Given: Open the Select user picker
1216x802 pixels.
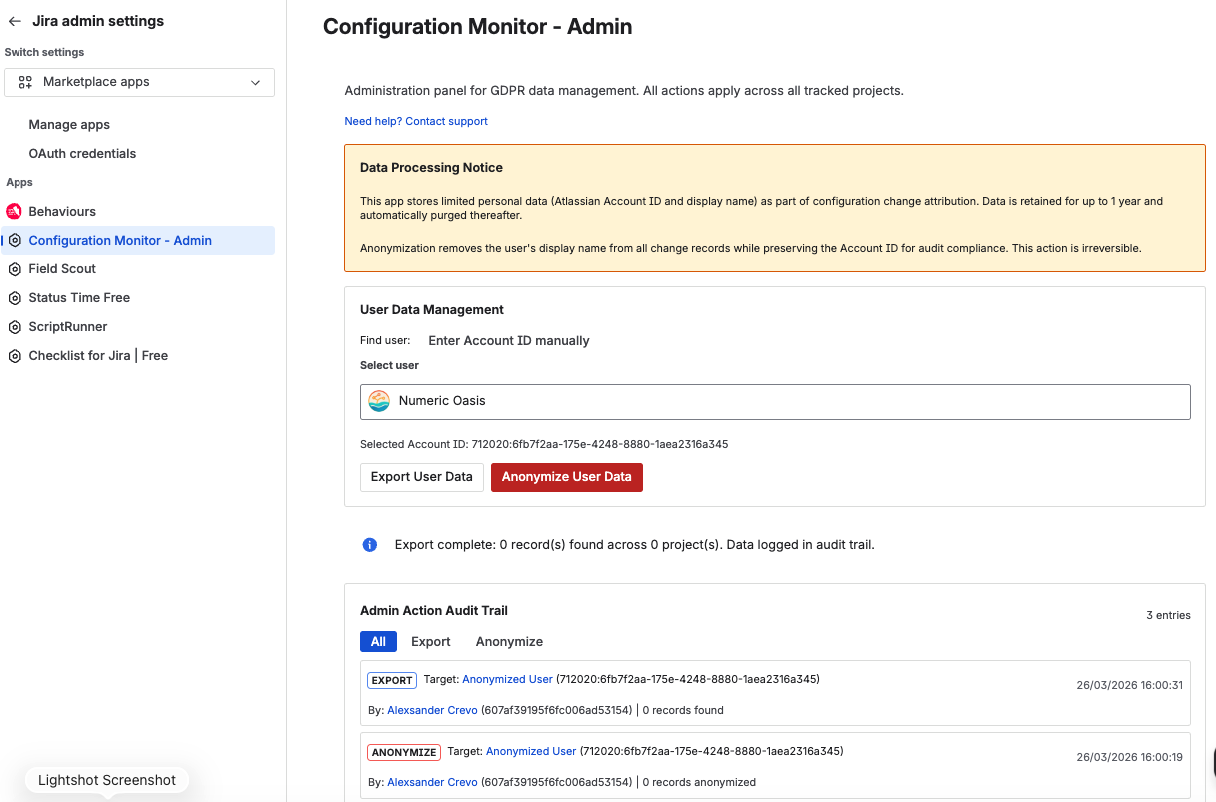Looking at the screenshot, I should coord(776,401).
